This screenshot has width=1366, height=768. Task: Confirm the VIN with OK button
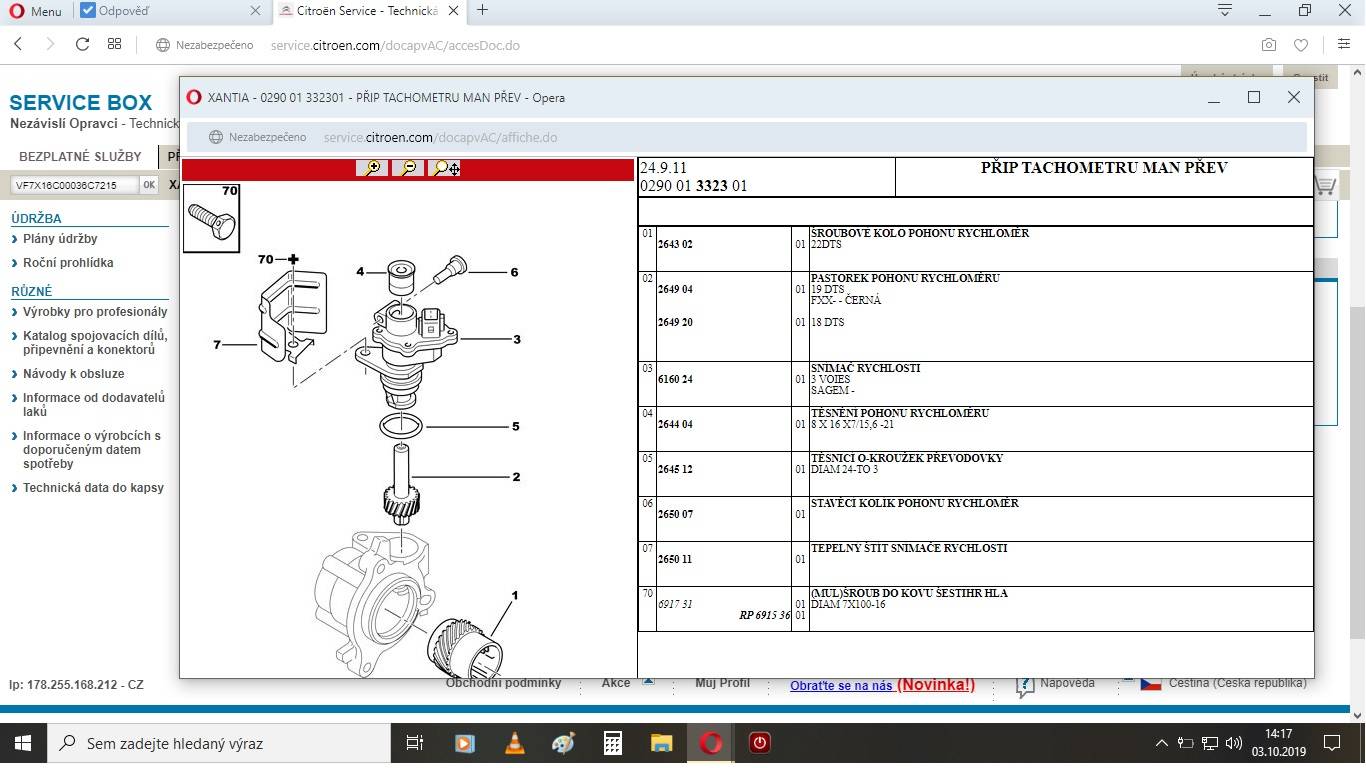[149, 185]
